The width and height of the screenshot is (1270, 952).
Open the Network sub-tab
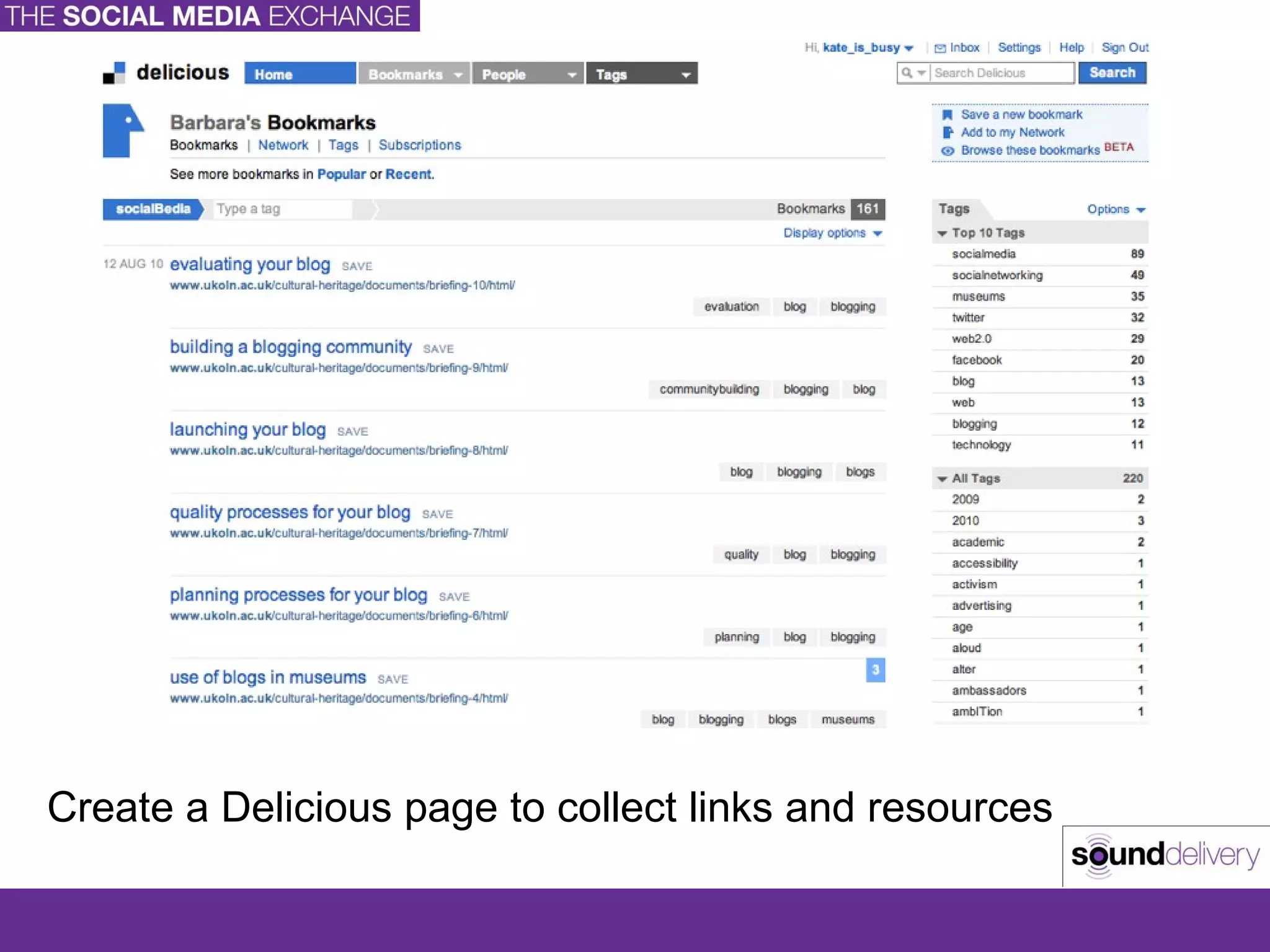[283, 145]
